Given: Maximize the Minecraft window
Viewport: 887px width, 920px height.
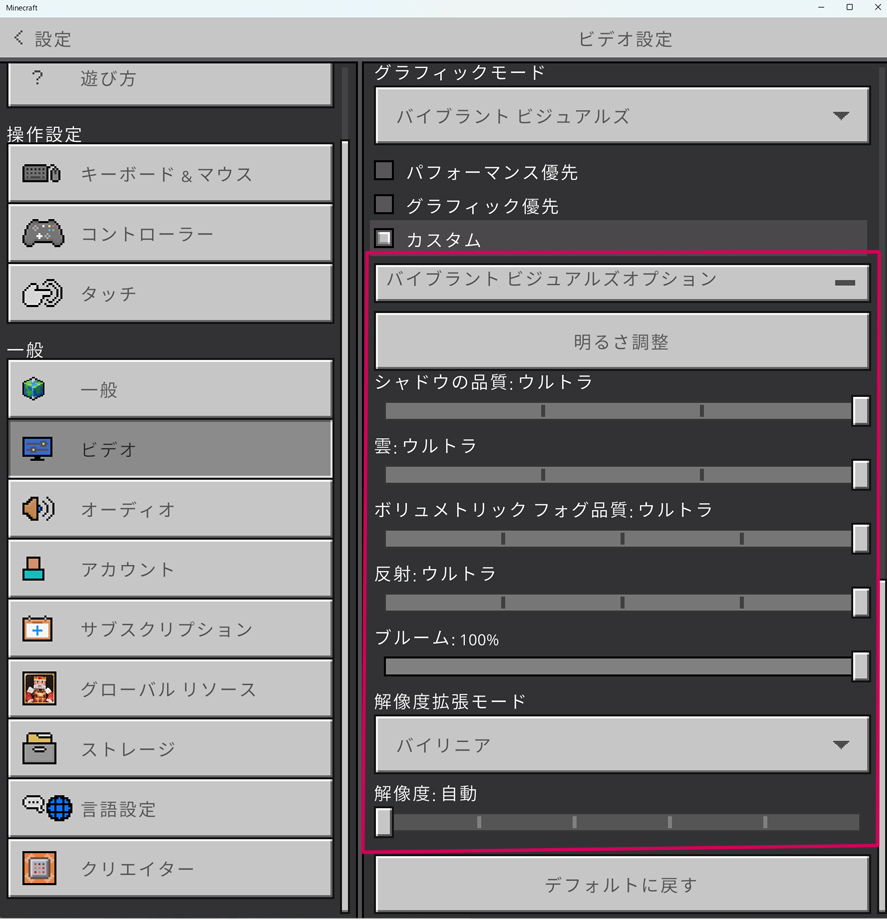Looking at the screenshot, I should tap(849, 7).
